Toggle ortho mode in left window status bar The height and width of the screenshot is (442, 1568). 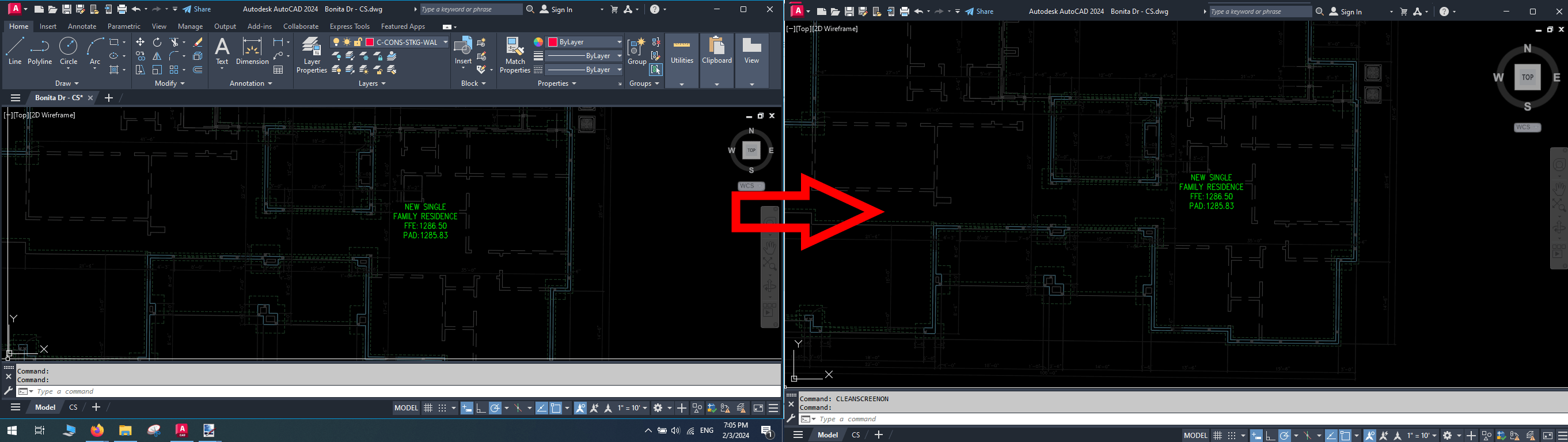coord(480,408)
